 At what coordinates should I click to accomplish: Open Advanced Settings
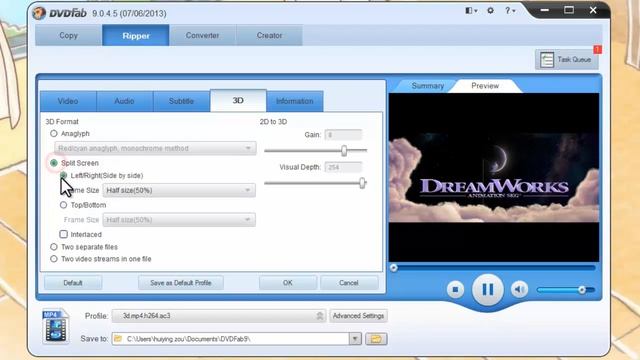tap(358, 316)
